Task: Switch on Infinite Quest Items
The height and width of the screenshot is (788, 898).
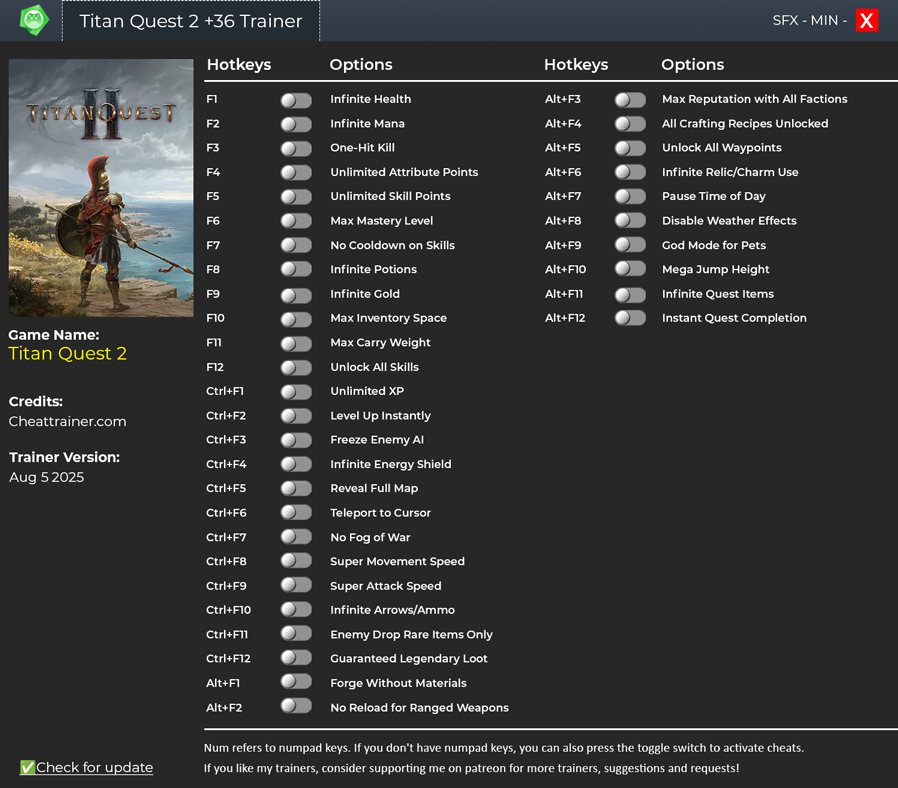Action: 630,295
